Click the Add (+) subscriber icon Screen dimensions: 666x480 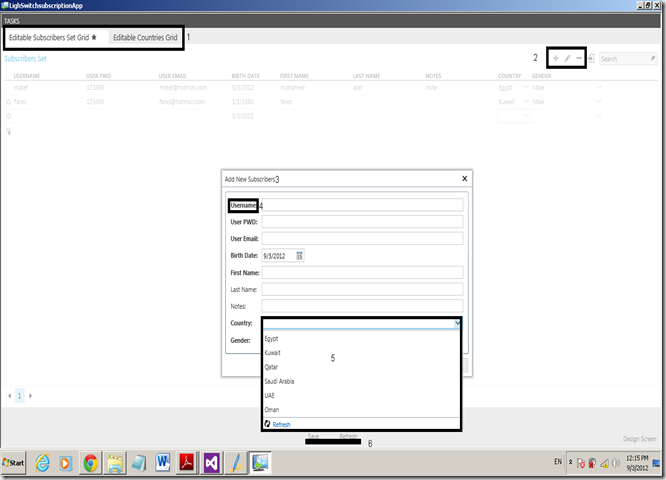pos(556,58)
